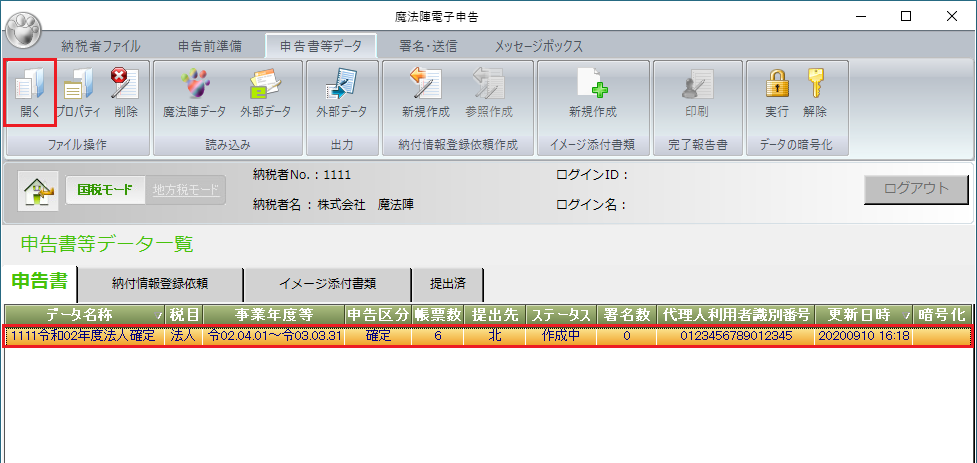Select the 提出済 tab
977x463 pixels.
point(448,283)
